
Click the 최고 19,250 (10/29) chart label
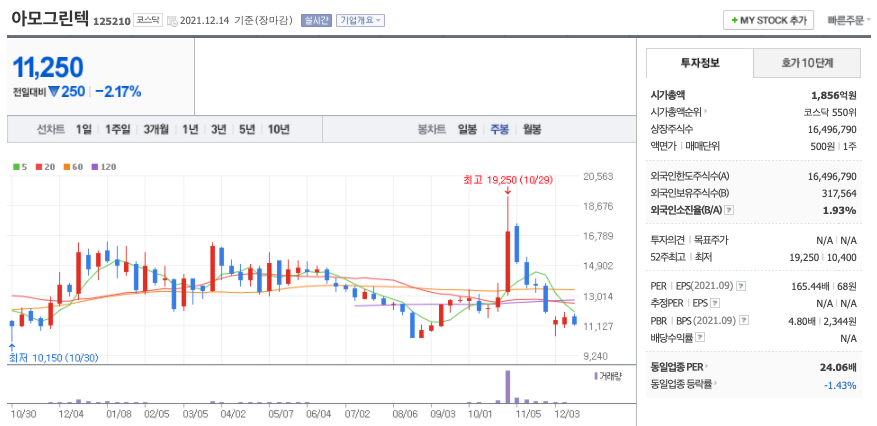(508, 180)
